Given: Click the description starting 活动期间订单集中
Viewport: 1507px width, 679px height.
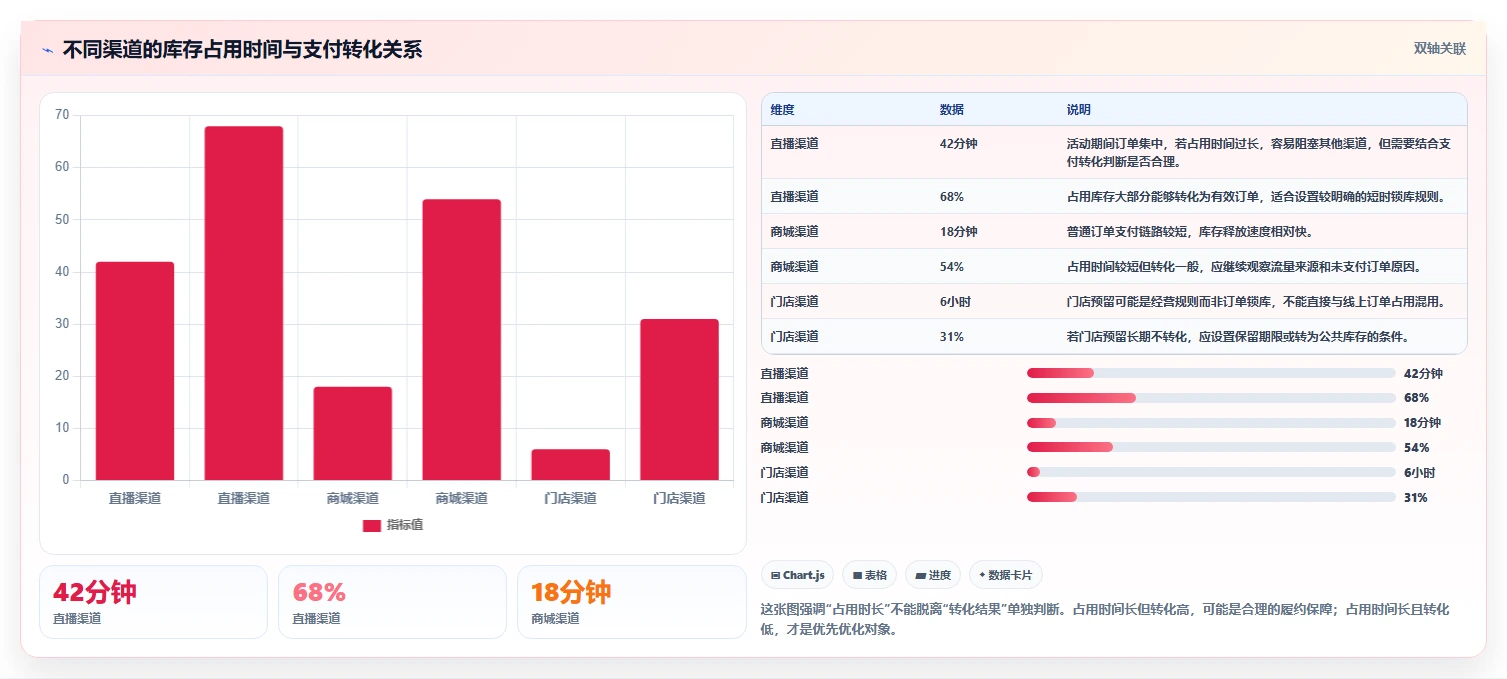Looking at the screenshot, I should 1258,152.
